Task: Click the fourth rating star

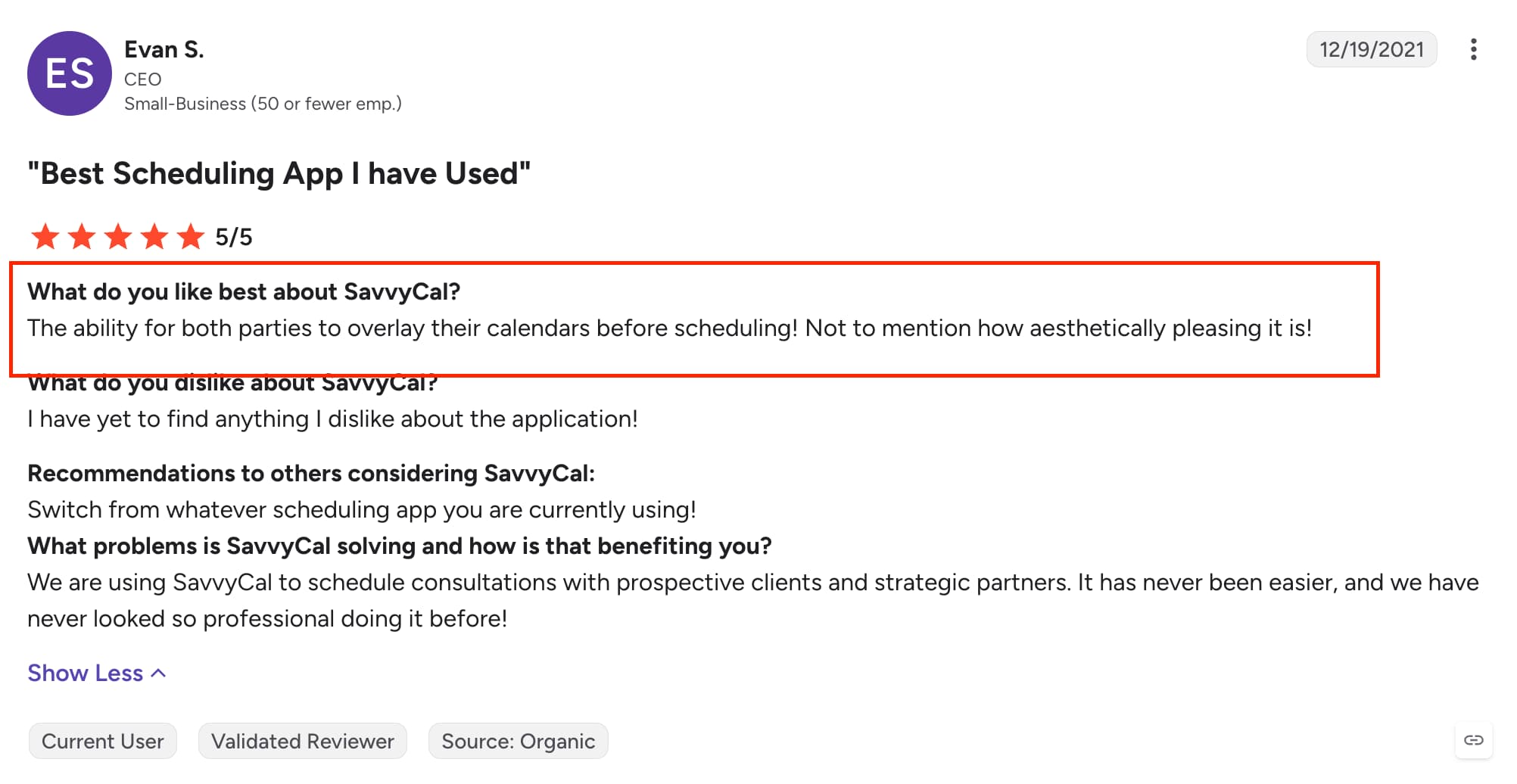Action: pyautogui.click(x=154, y=237)
